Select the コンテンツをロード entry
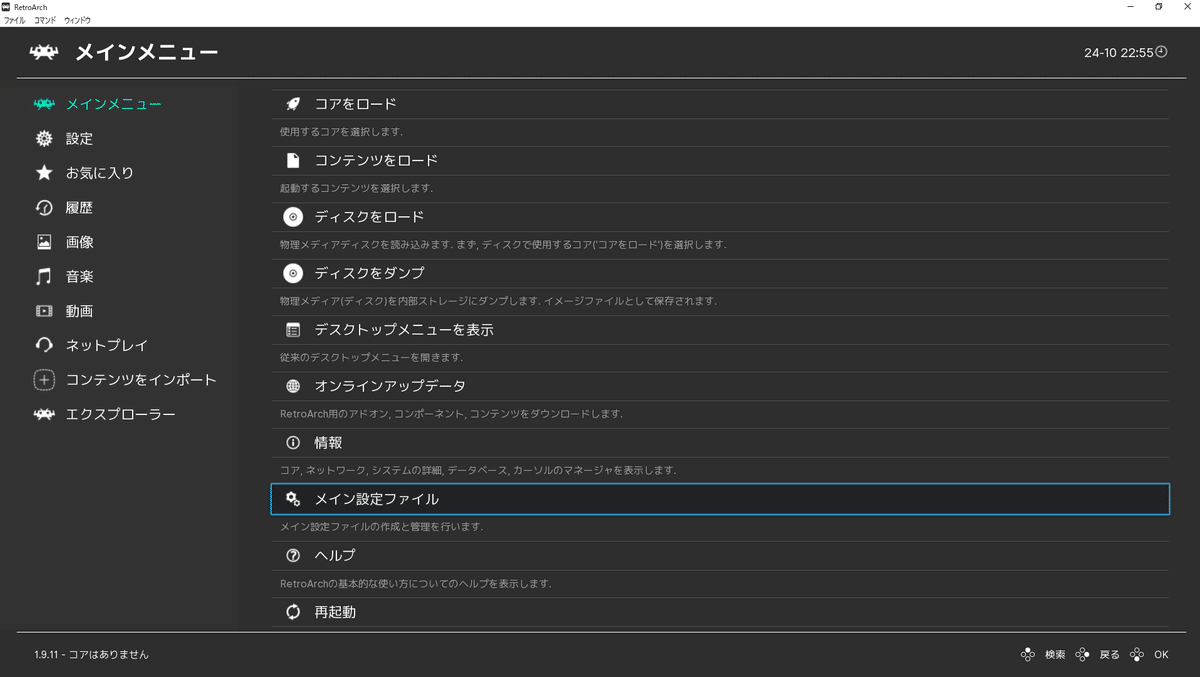The image size is (1200, 677). pyautogui.click(x=720, y=160)
